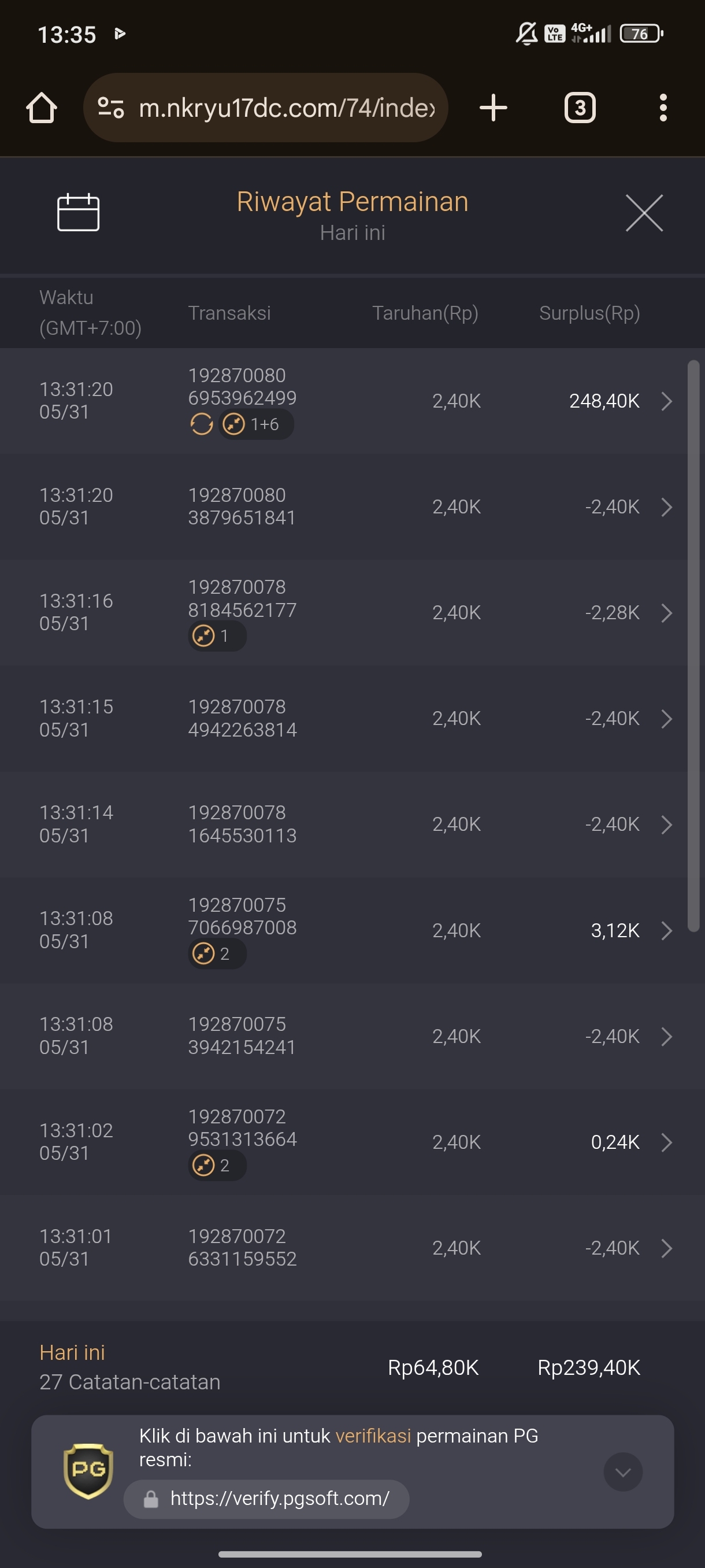Screen dimensions: 705x1568
Task: Open a new browser tab with plus
Action: coord(493,108)
